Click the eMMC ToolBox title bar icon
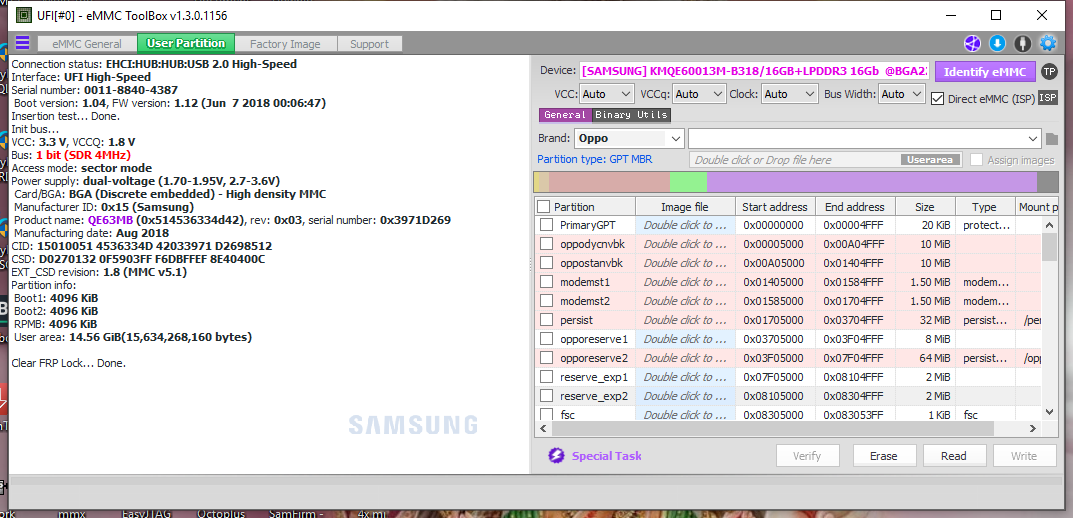The width and height of the screenshot is (1073, 518). [x=23, y=15]
